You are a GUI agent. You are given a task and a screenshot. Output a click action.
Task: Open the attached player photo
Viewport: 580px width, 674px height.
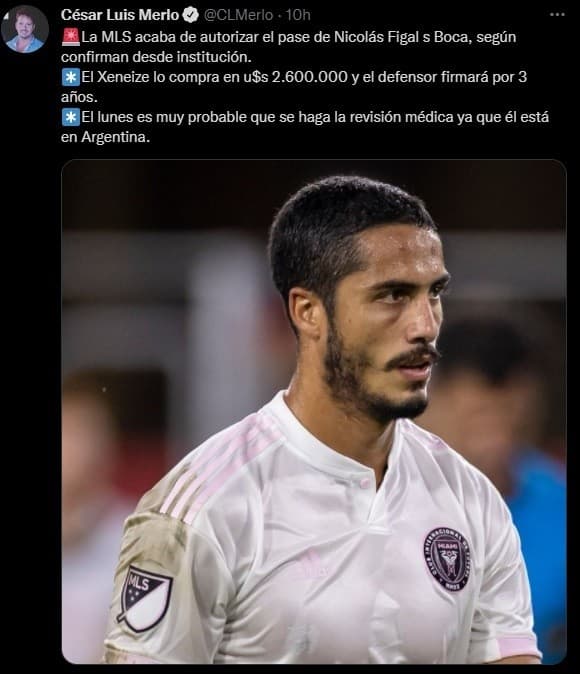coord(314,411)
